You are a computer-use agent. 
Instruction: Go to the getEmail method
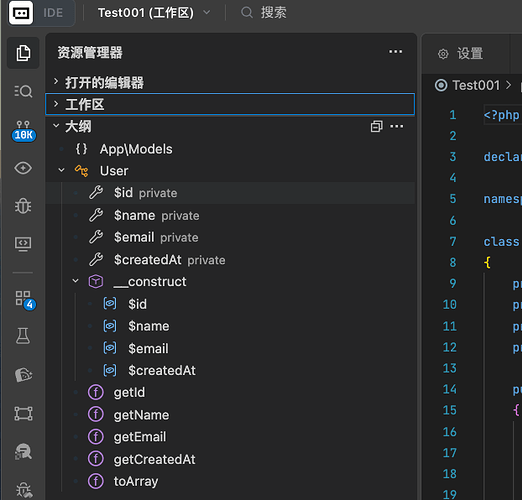tap(230, 437)
